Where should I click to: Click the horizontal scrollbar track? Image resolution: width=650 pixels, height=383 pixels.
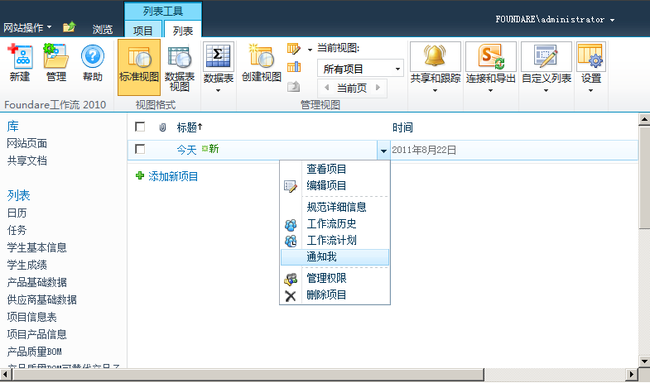(x=555, y=374)
